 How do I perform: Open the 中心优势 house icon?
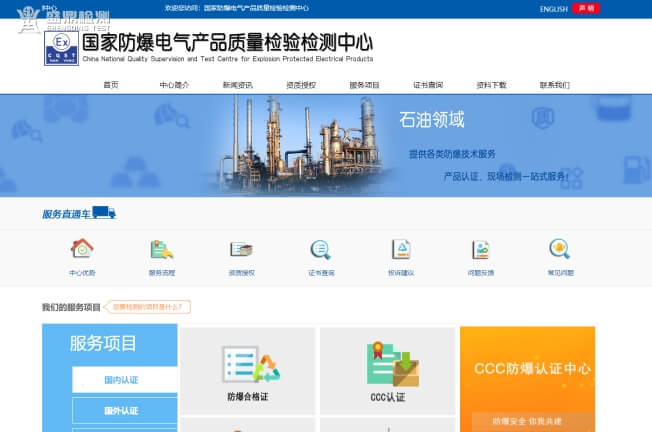pyautogui.click(x=82, y=249)
